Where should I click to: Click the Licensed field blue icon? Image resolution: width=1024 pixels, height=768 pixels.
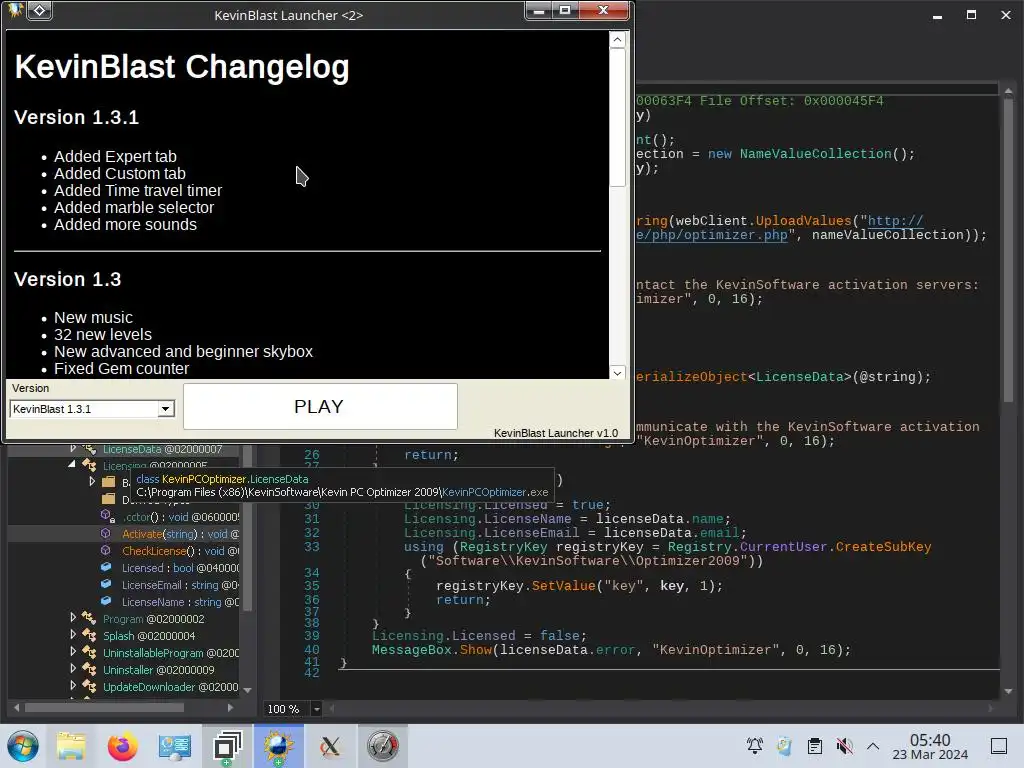106,567
